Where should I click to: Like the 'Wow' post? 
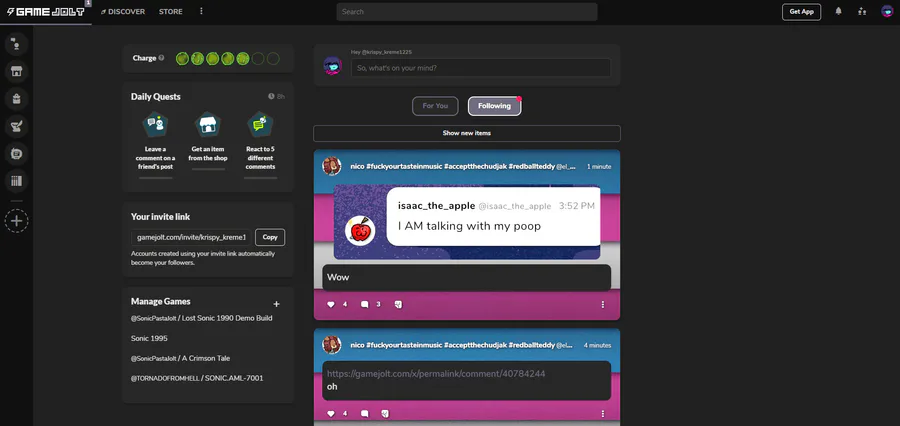[331, 305]
